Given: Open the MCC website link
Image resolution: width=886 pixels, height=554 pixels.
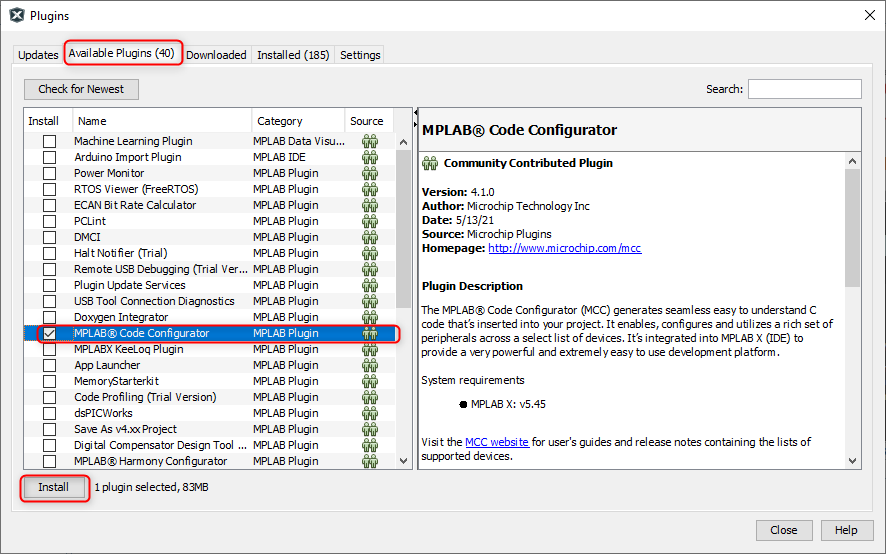Looking at the screenshot, I should tap(496, 442).
